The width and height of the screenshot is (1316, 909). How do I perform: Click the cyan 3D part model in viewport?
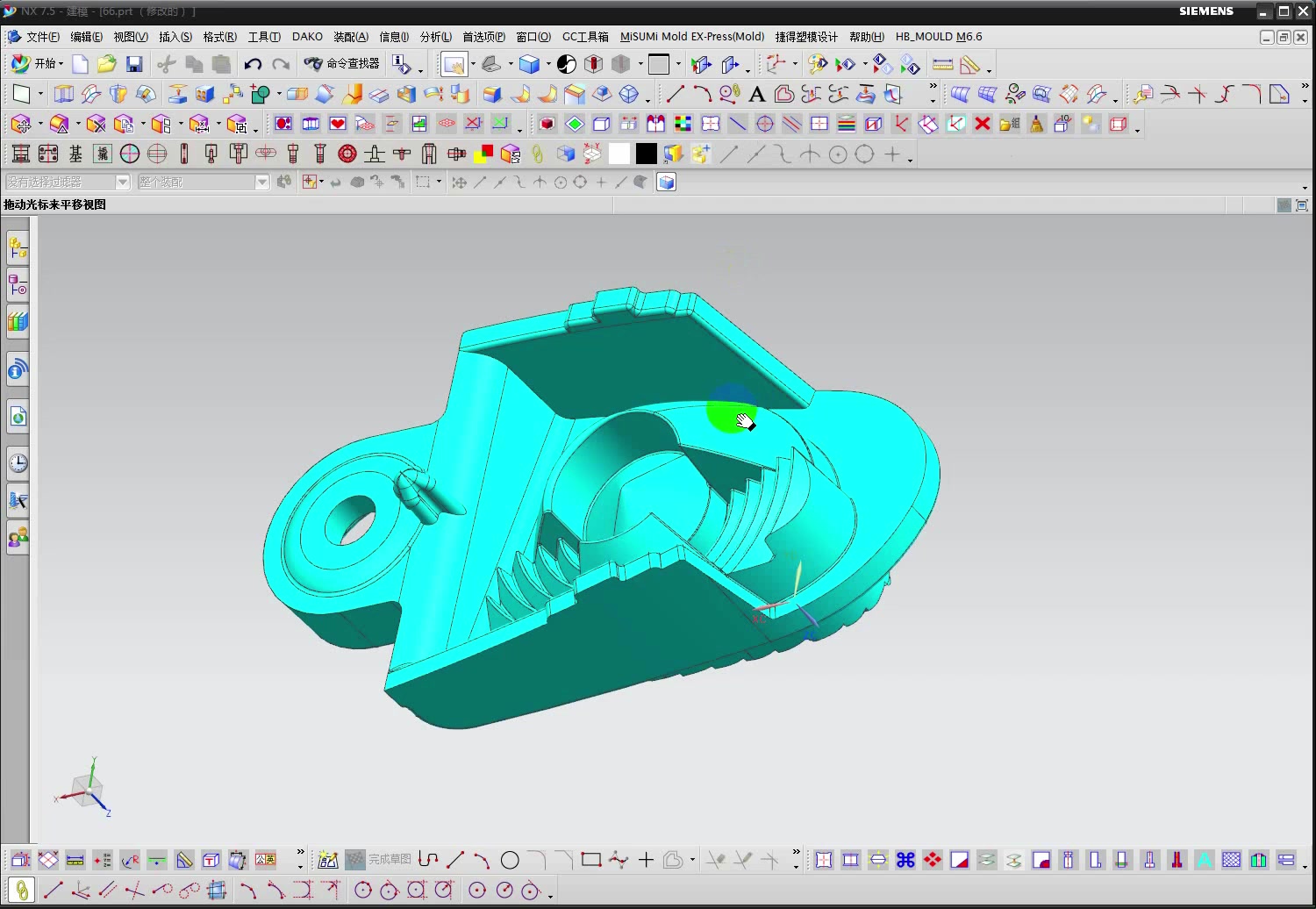coord(602,509)
